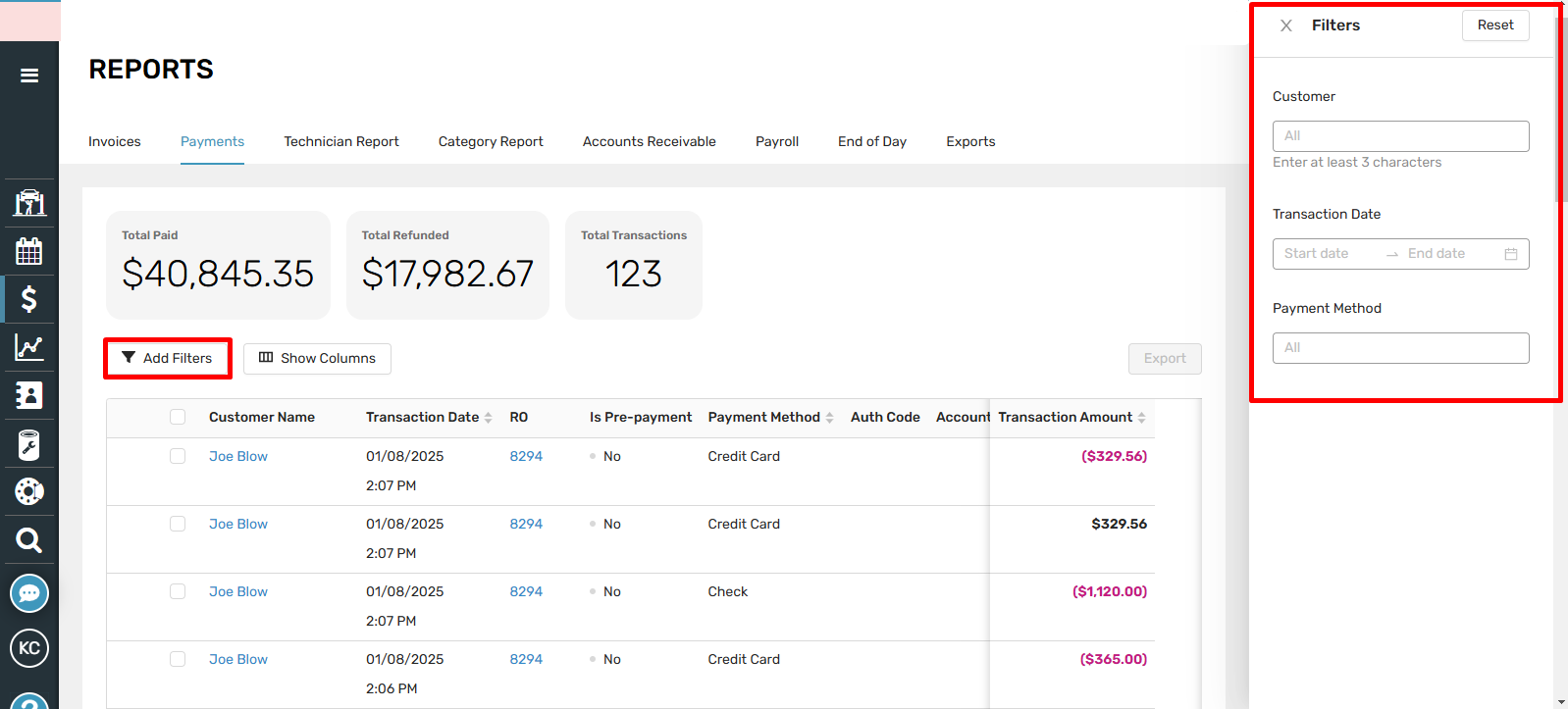The height and width of the screenshot is (709, 1568).
Task: Open the chat bubble messages icon
Action: pyautogui.click(x=29, y=593)
